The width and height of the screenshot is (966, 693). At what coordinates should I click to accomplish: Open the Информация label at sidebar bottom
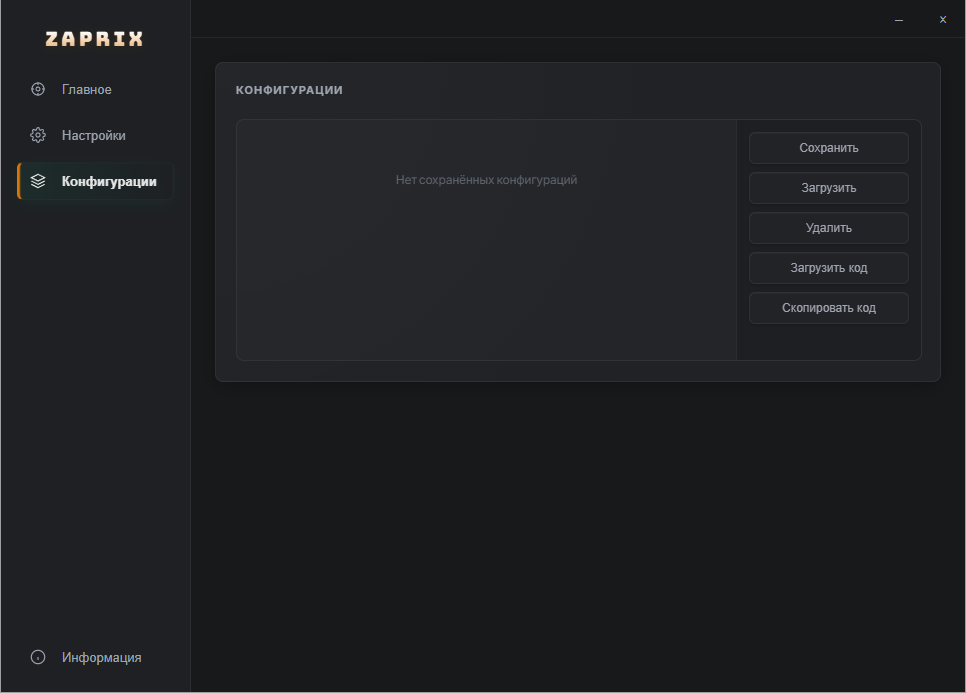pyautogui.click(x=102, y=658)
